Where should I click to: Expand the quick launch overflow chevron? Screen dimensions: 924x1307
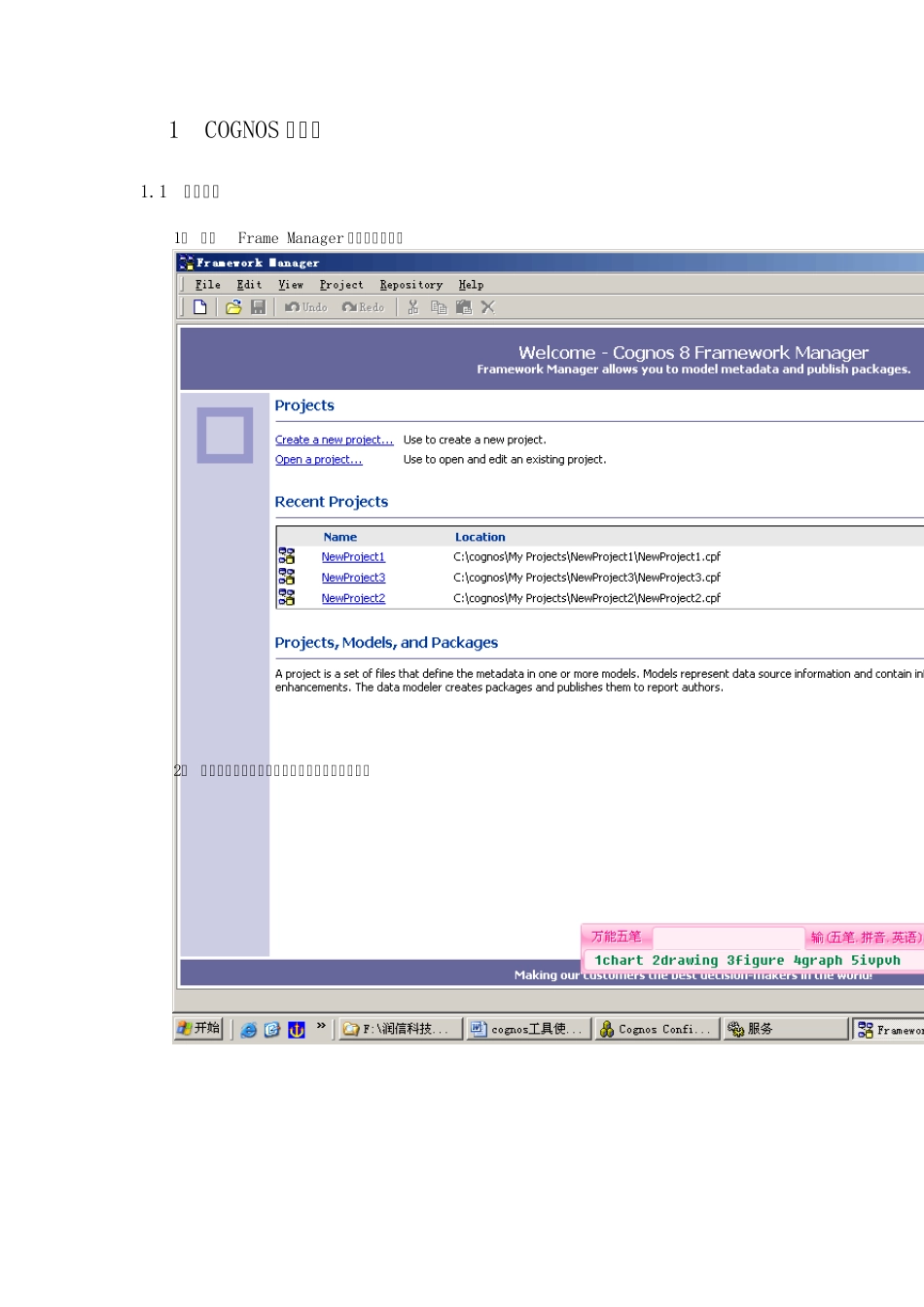point(321,1027)
